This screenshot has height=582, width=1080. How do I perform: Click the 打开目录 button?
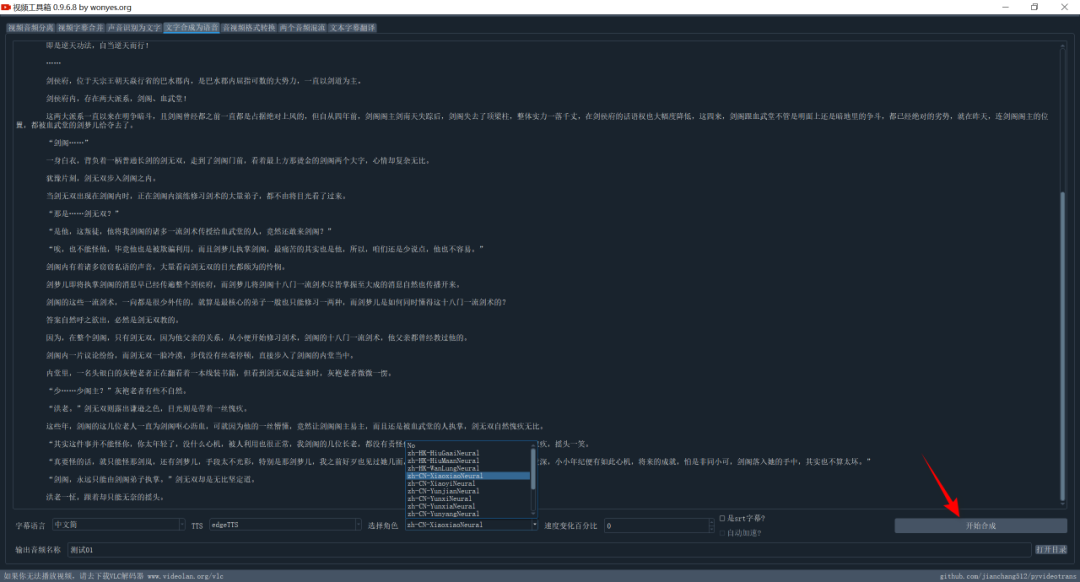1050,550
